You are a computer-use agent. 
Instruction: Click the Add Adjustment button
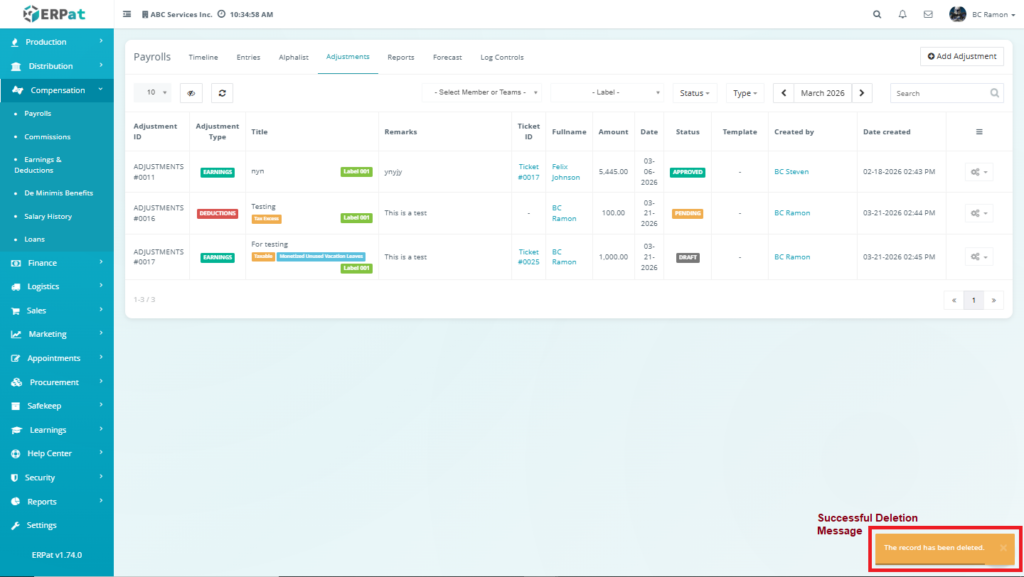click(962, 57)
